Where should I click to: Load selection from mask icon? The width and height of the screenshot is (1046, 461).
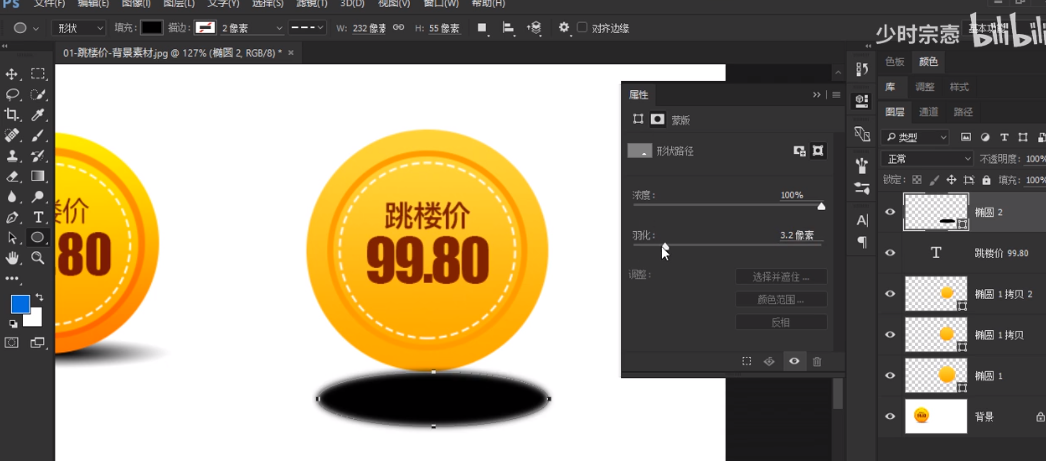[746, 361]
